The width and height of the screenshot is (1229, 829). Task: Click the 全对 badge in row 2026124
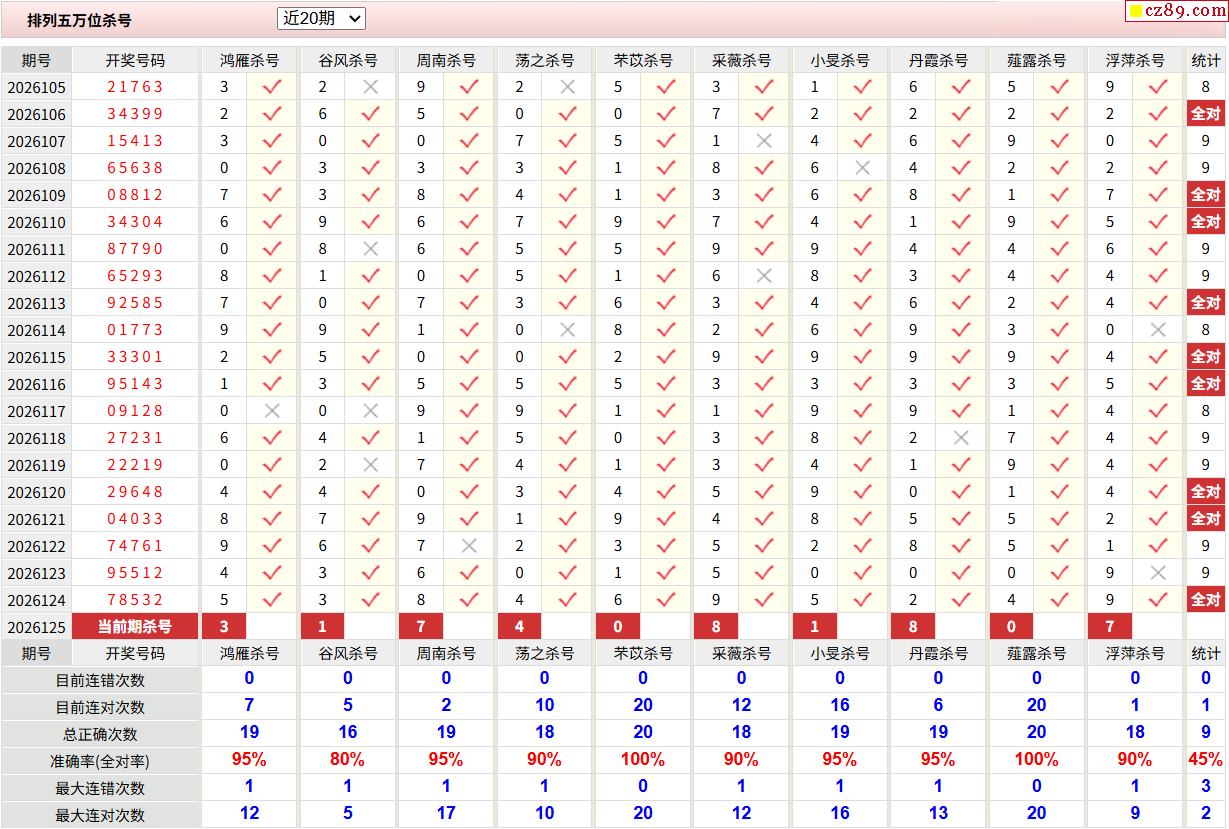(1205, 600)
